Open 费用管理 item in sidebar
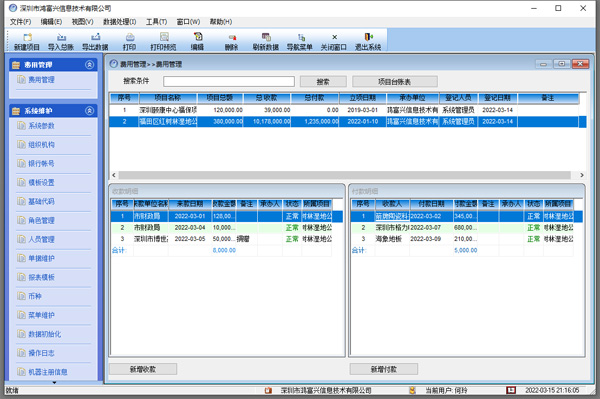The image size is (600, 399). (x=41, y=80)
